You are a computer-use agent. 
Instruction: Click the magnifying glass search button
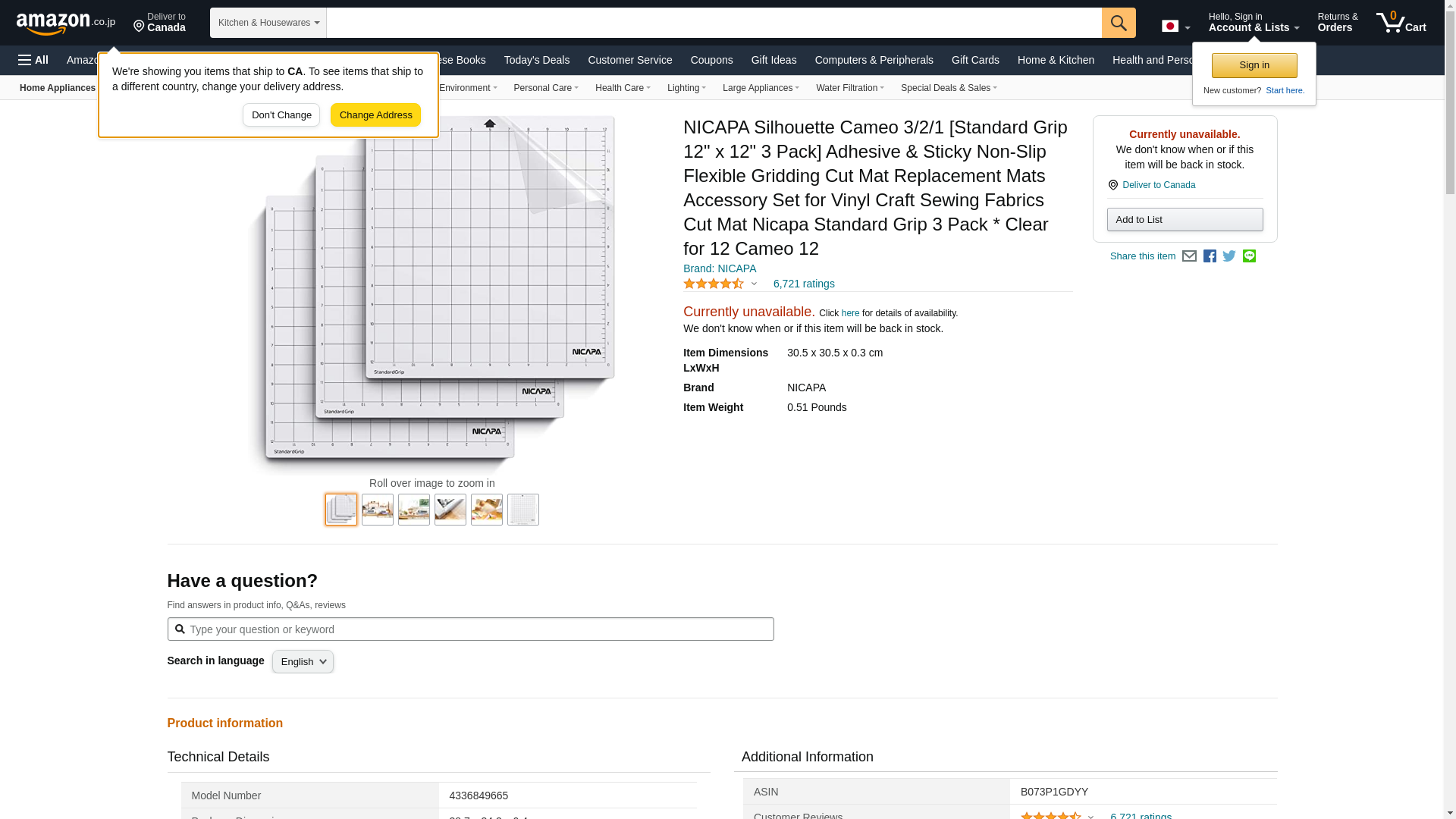point(1119,23)
